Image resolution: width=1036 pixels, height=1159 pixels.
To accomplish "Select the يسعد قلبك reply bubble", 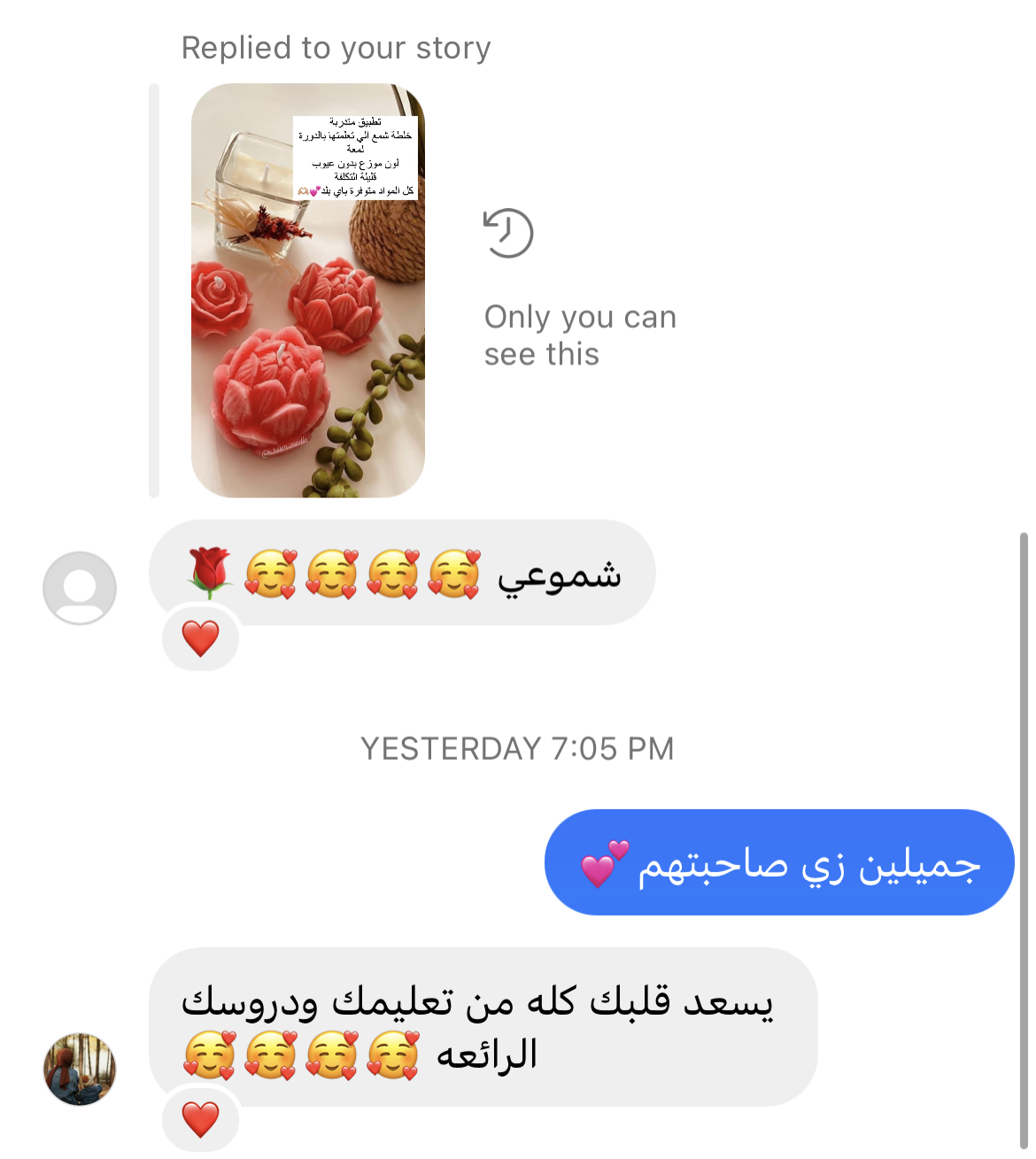I will pyautogui.click(x=483, y=1027).
